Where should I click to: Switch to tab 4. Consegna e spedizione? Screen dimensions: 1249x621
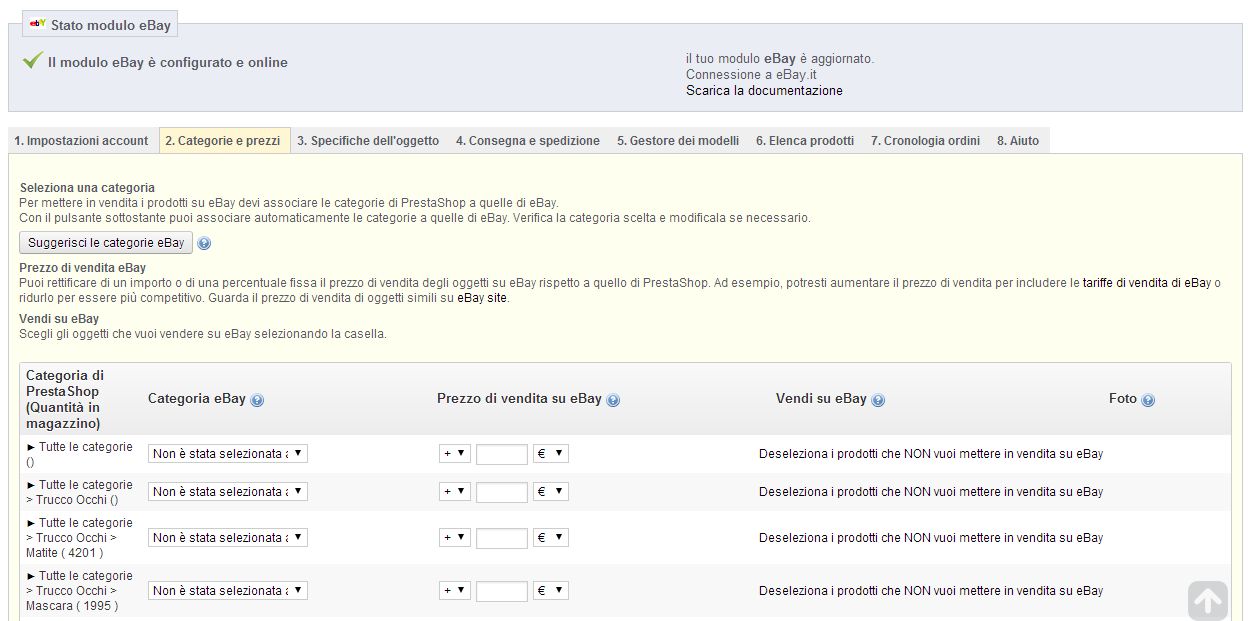[528, 141]
